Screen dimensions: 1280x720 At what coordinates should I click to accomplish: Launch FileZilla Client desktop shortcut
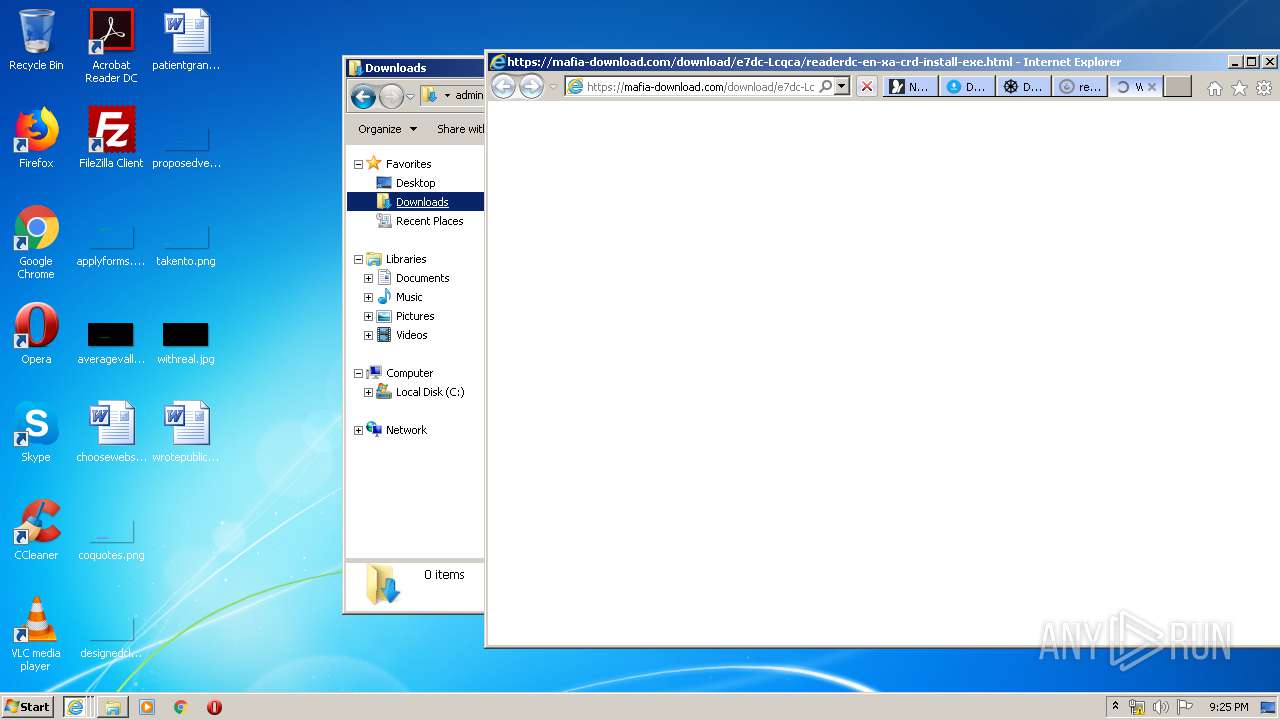coord(111,138)
